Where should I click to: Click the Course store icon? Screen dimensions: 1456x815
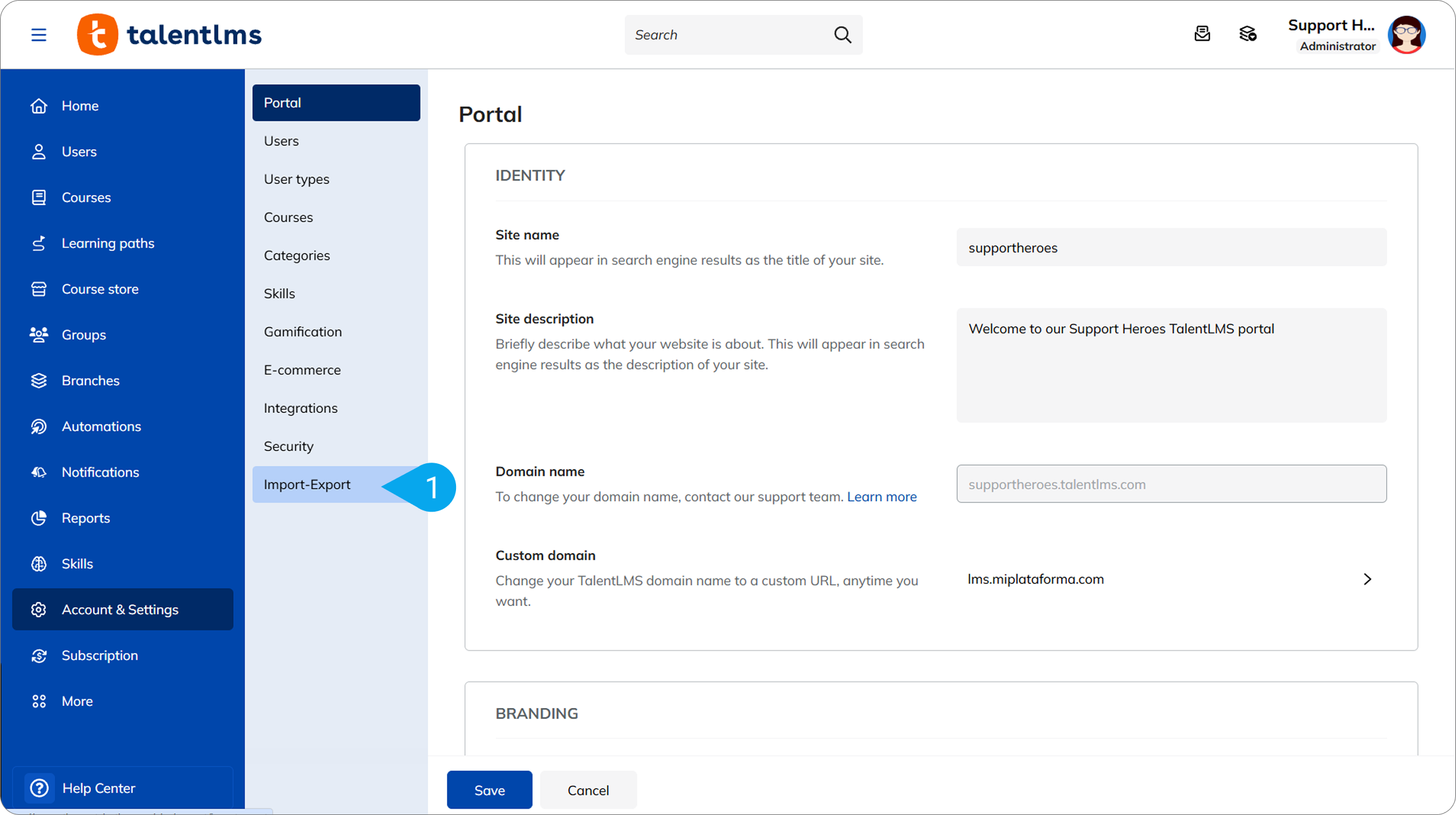tap(39, 289)
